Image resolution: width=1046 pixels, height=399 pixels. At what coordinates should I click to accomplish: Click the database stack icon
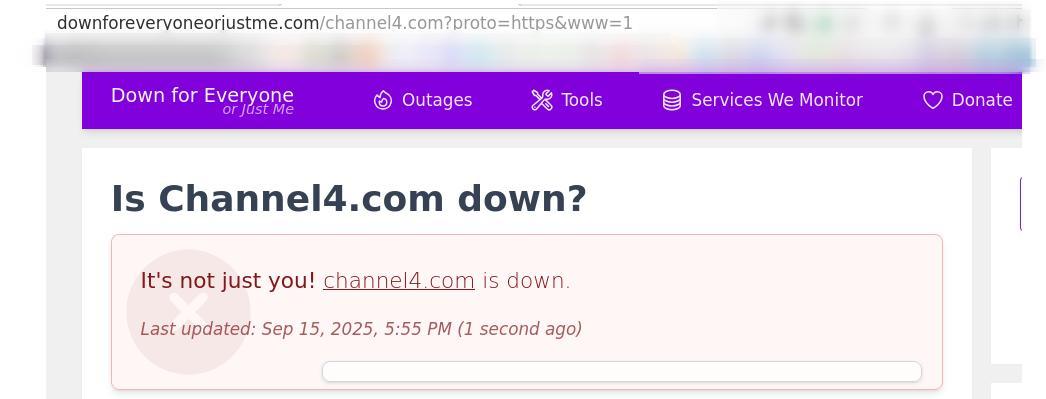click(x=672, y=100)
